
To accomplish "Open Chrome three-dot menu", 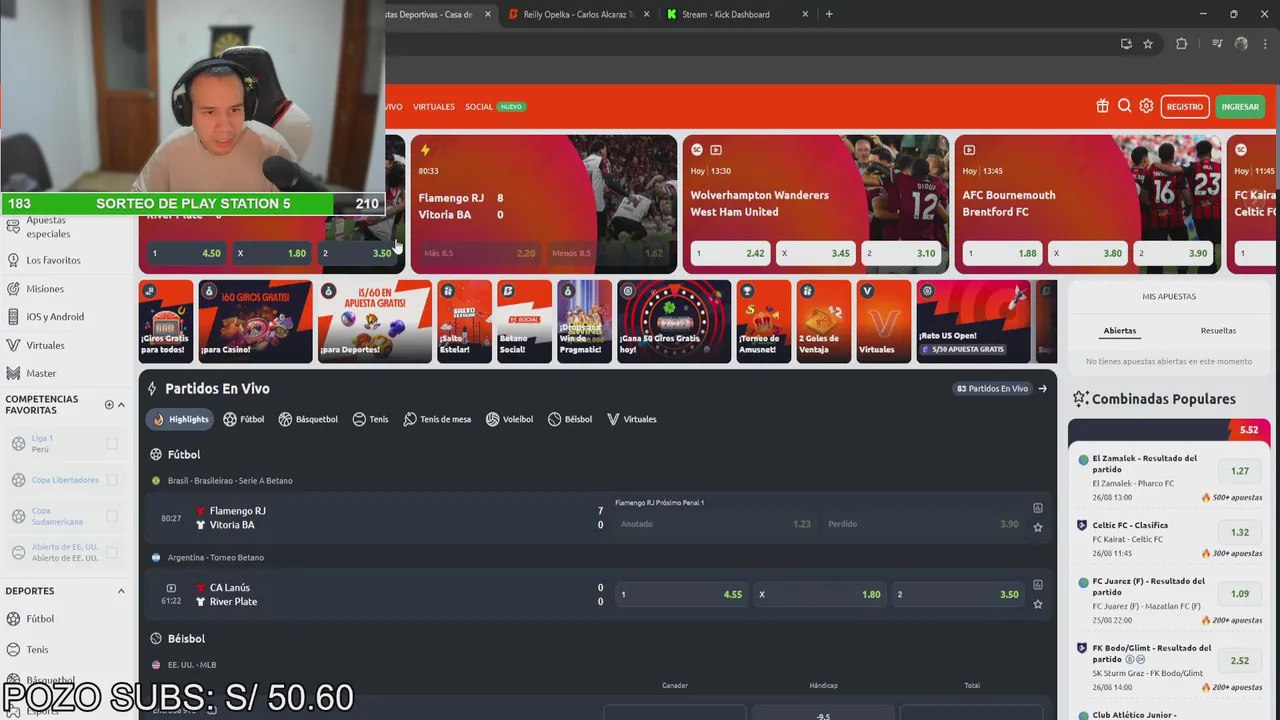I will tap(1265, 44).
